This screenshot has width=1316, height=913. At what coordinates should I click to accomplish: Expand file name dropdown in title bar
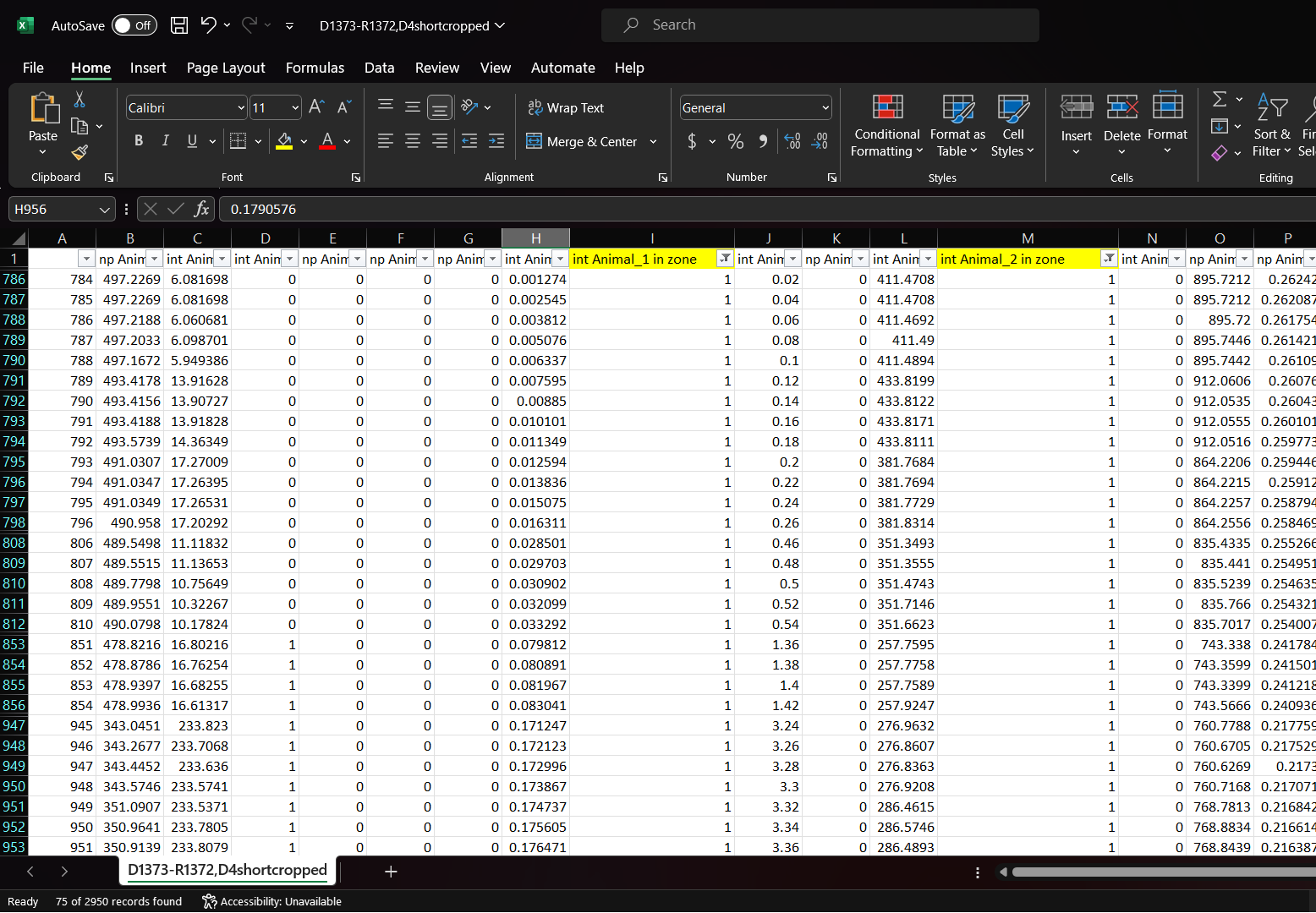click(500, 25)
